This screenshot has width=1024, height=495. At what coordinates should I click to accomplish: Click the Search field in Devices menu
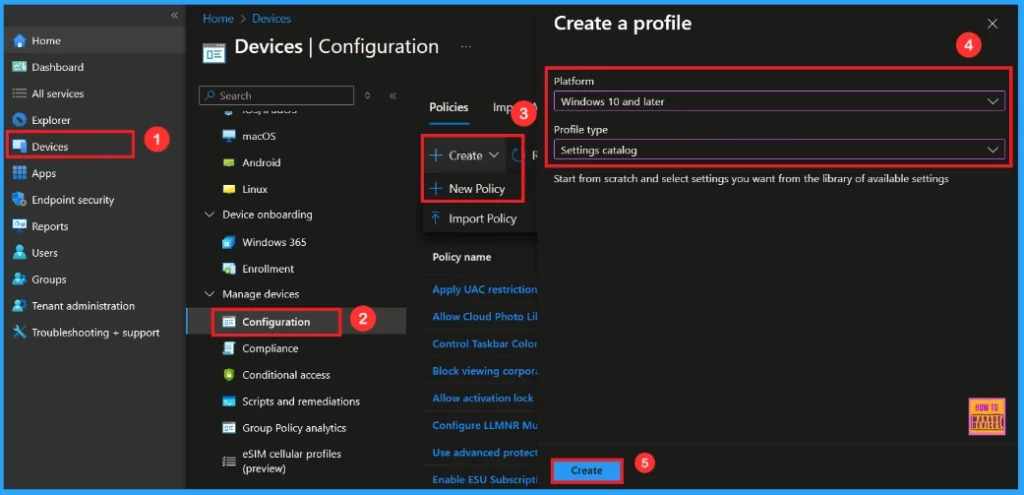(x=276, y=95)
